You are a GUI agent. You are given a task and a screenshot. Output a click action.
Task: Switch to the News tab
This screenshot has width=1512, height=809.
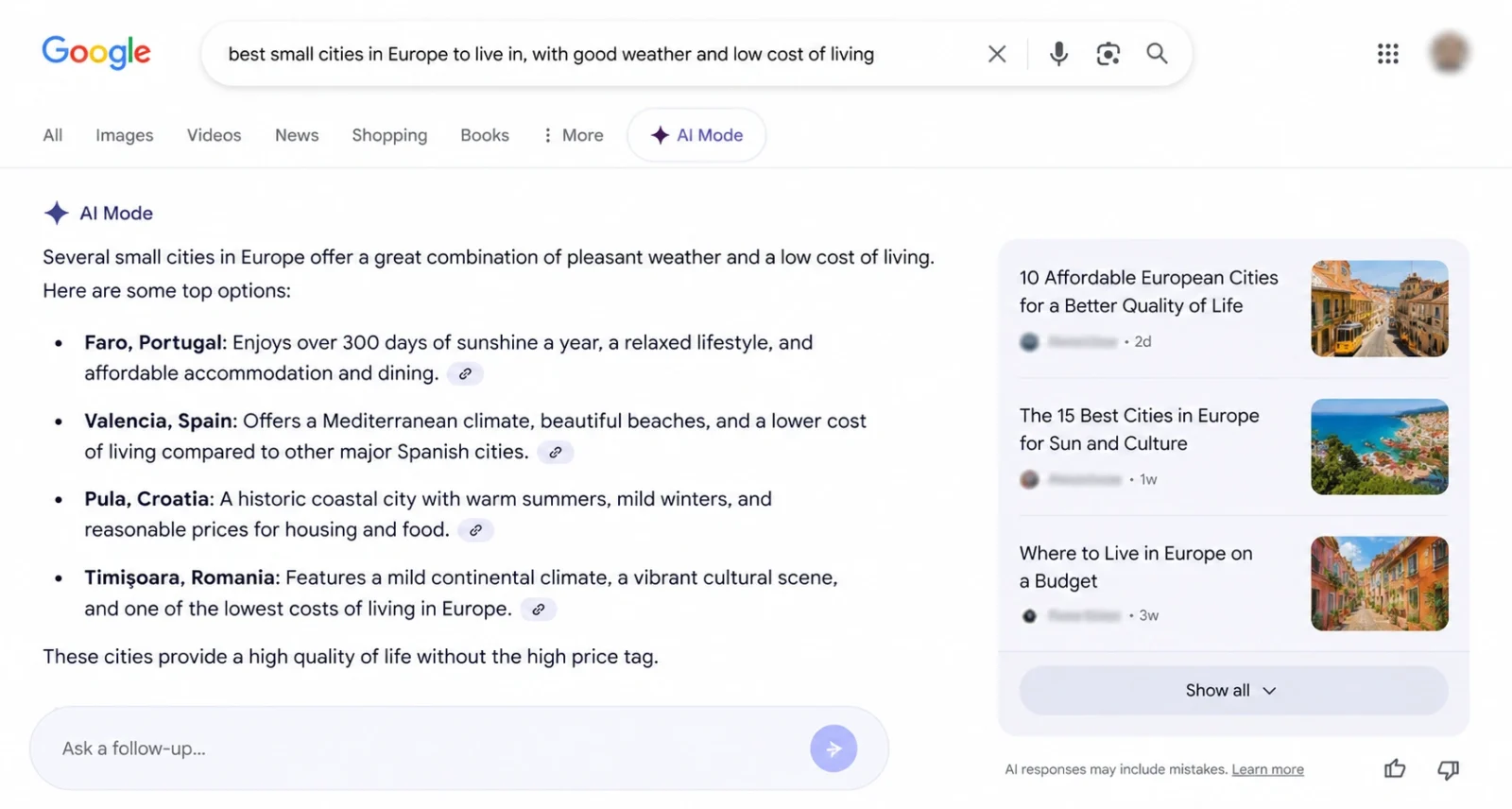tap(297, 135)
